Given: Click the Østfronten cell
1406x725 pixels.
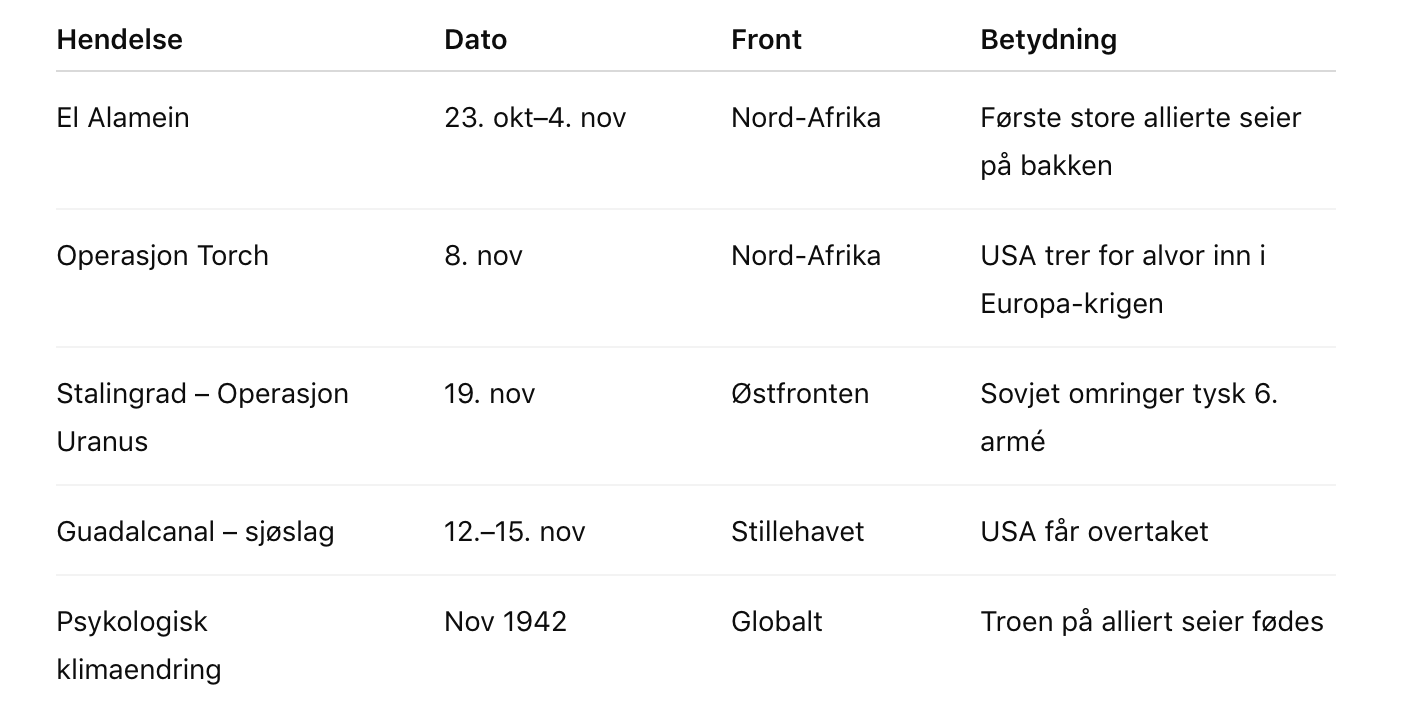Looking at the screenshot, I should [x=800, y=393].
